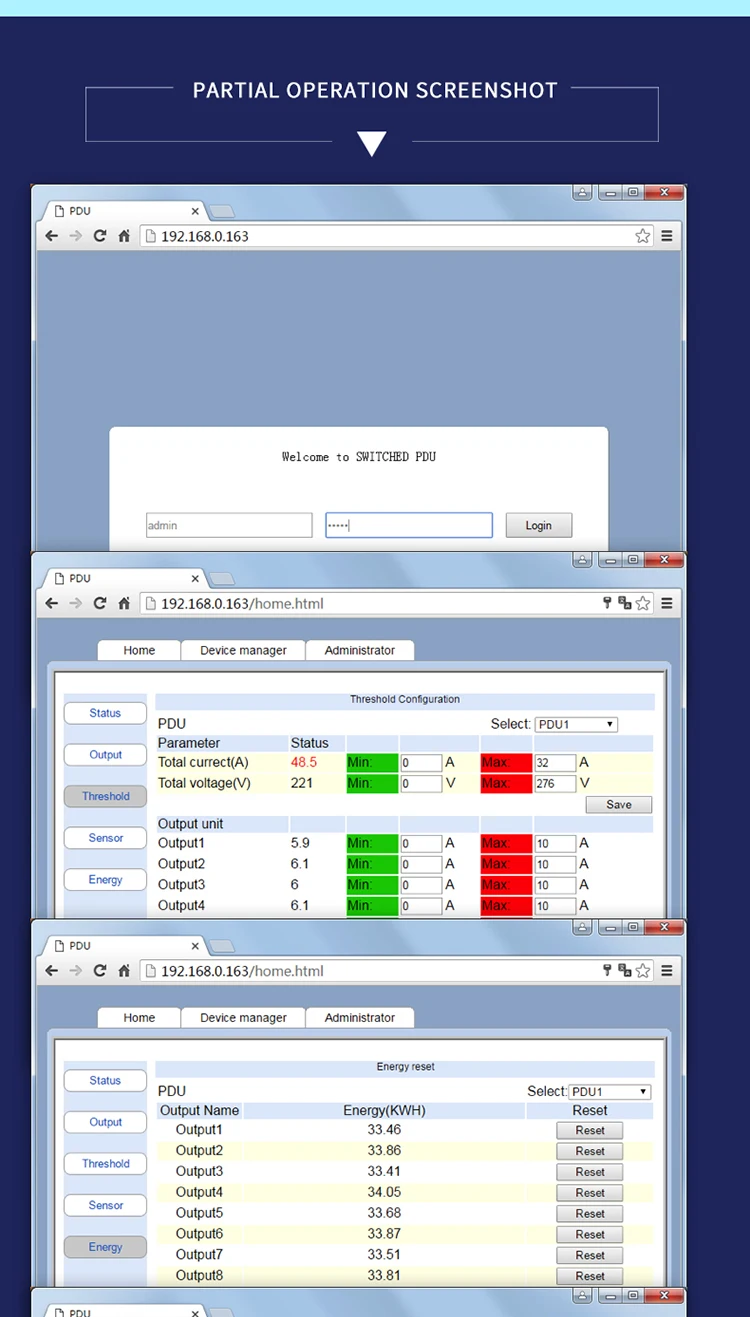Bookmark star in Energy reset window

[x=643, y=971]
